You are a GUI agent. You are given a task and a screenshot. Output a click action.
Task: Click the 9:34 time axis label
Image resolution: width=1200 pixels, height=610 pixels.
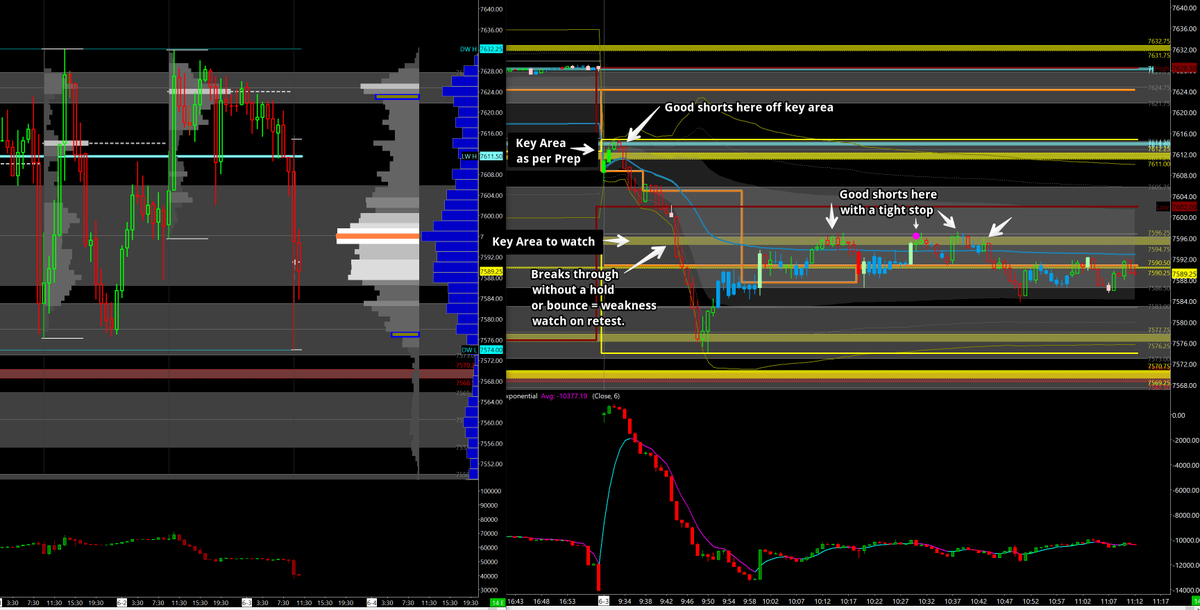pyautogui.click(x=624, y=603)
